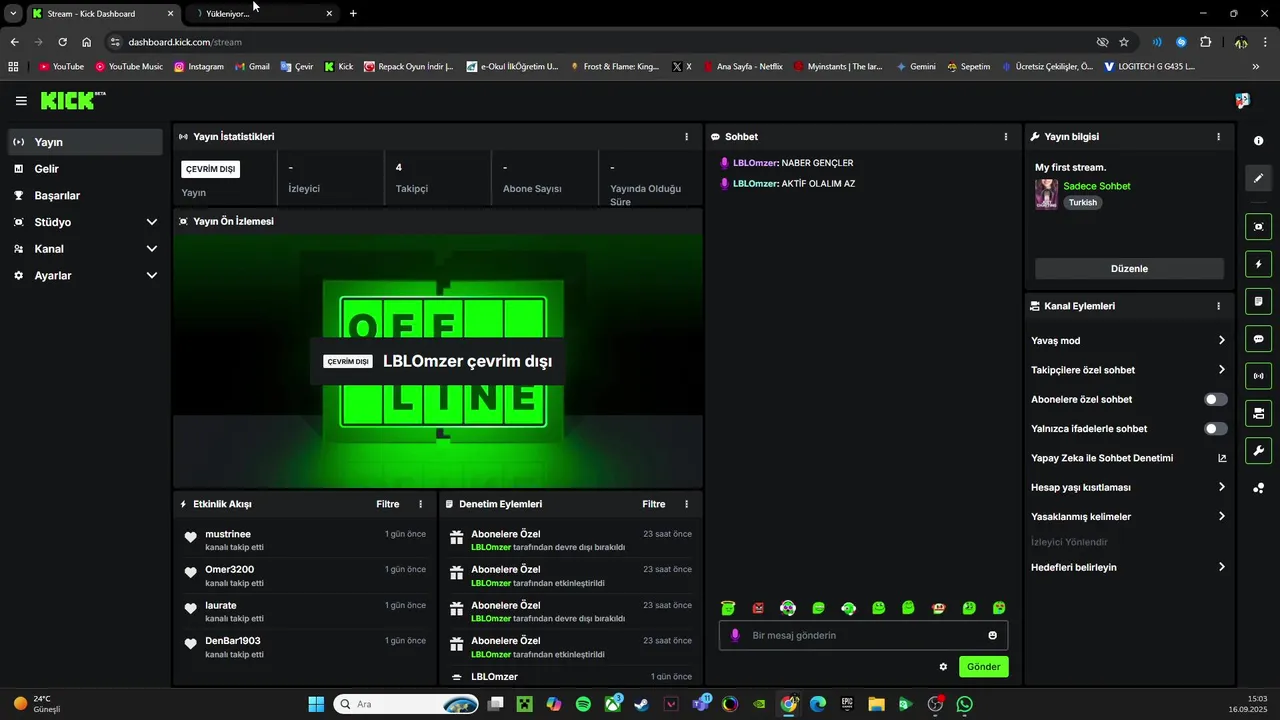
Task: Open Etkinlik Akışı panel three-dot menu
Action: pos(420,504)
